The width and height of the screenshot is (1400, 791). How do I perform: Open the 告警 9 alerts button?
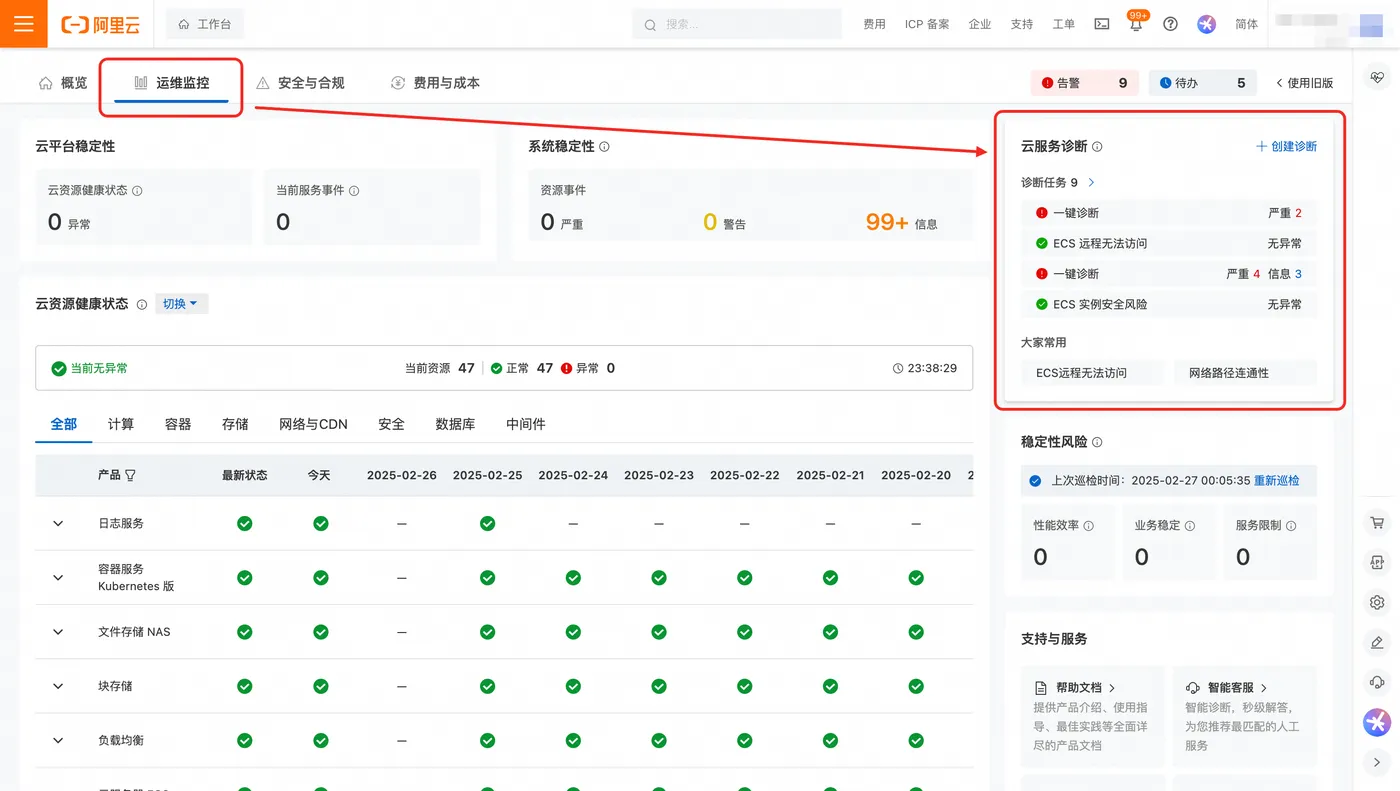[x=1084, y=83]
